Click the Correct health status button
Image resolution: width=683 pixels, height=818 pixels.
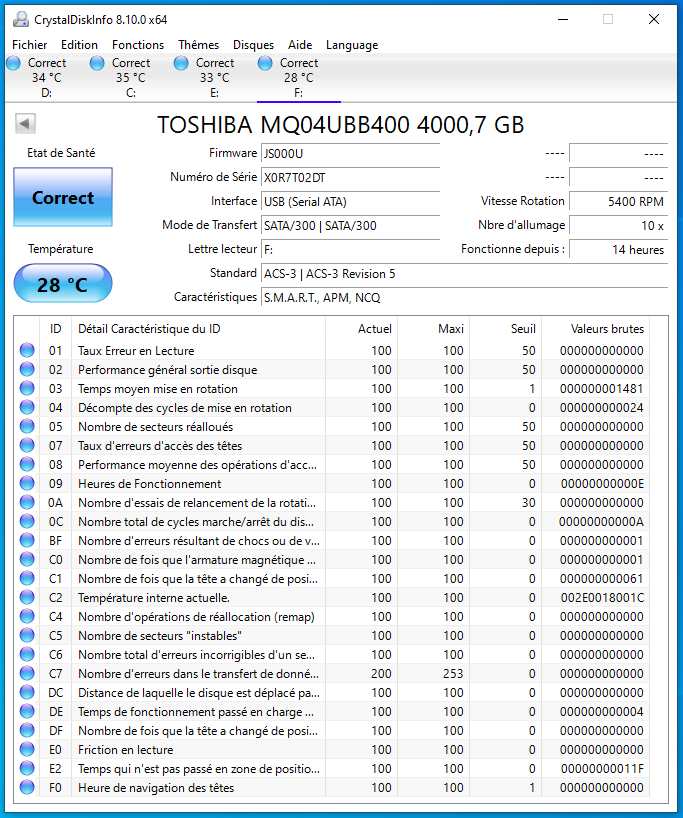63,197
